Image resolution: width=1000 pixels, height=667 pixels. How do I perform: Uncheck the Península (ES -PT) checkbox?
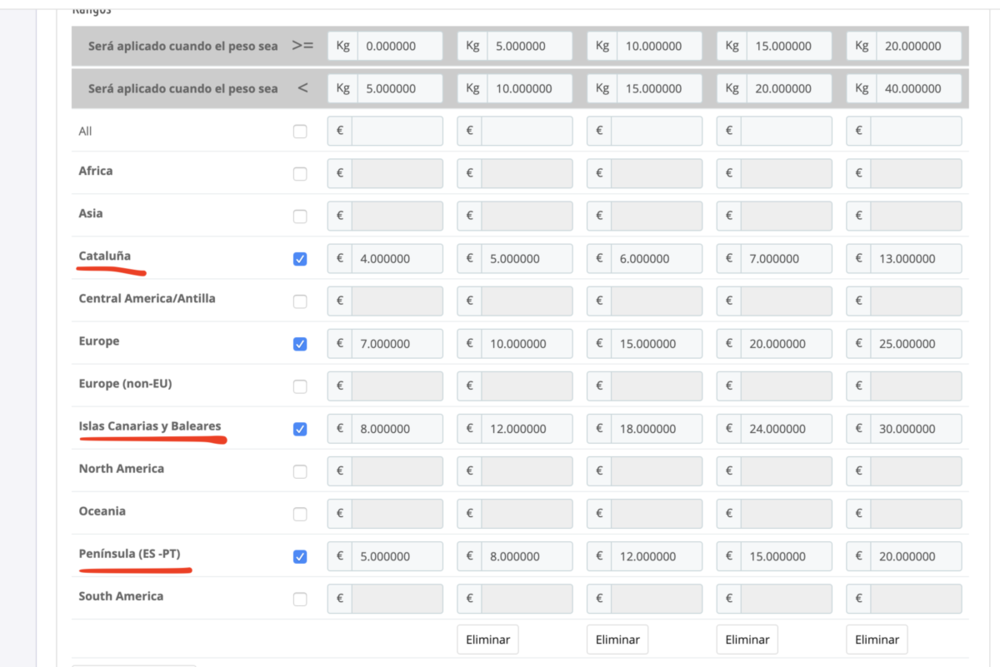(300, 556)
